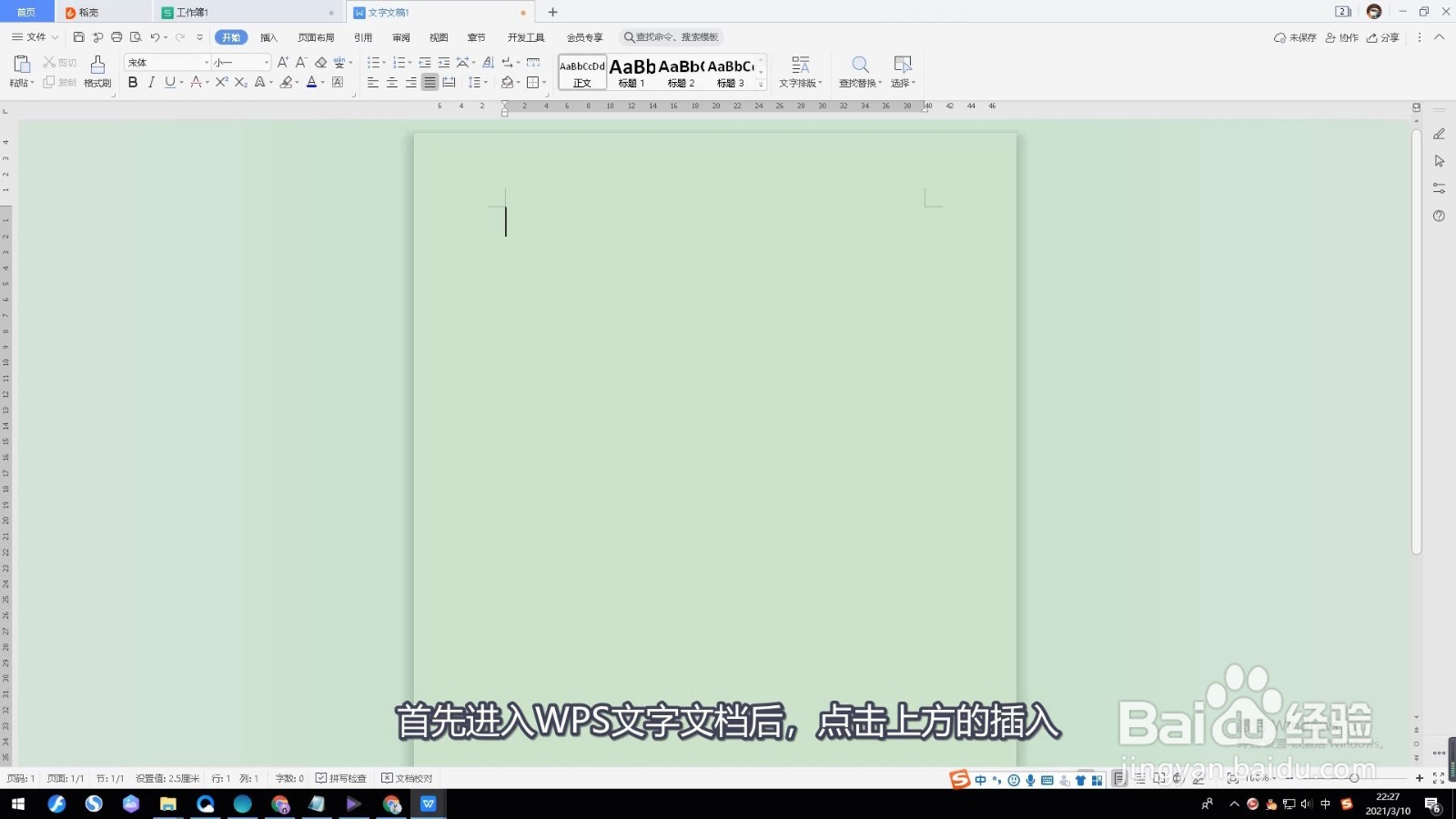The image size is (1456, 819).
Task: Switch to the 插入 ribbon tab
Action: tap(268, 37)
